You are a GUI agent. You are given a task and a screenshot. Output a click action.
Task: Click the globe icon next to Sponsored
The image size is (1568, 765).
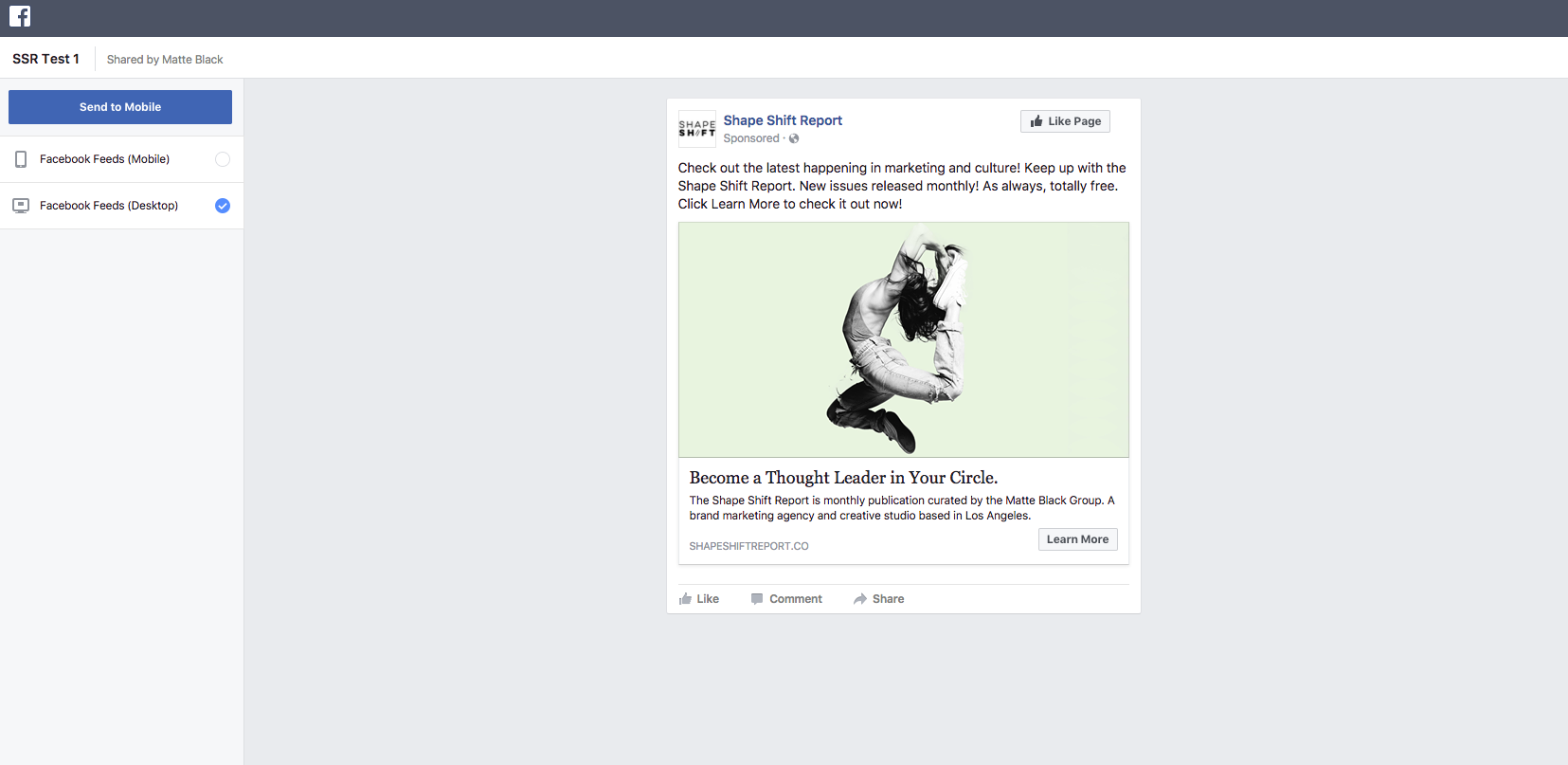pyautogui.click(x=794, y=138)
